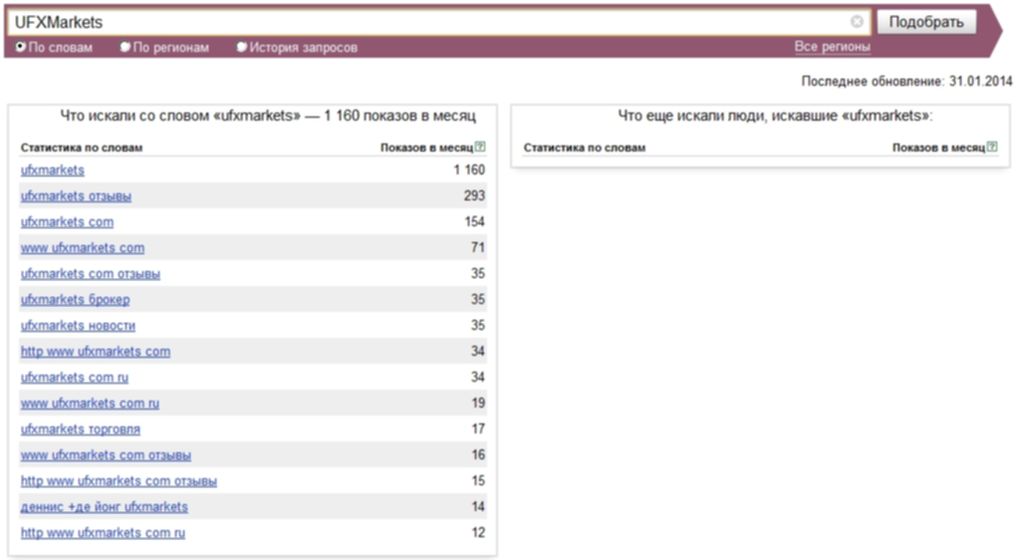Image resolution: width=1024 pixels, height=560 pixels.
Task: Select 'История запросов' radio option
Action: coord(242,47)
